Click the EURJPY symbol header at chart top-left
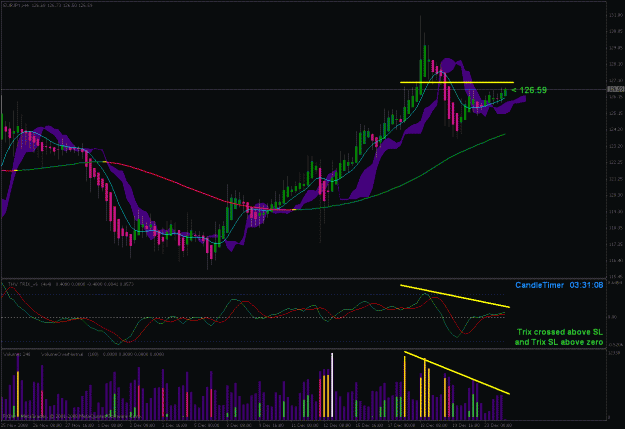This screenshot has height=429, width=625. click(x=47, y=5)
